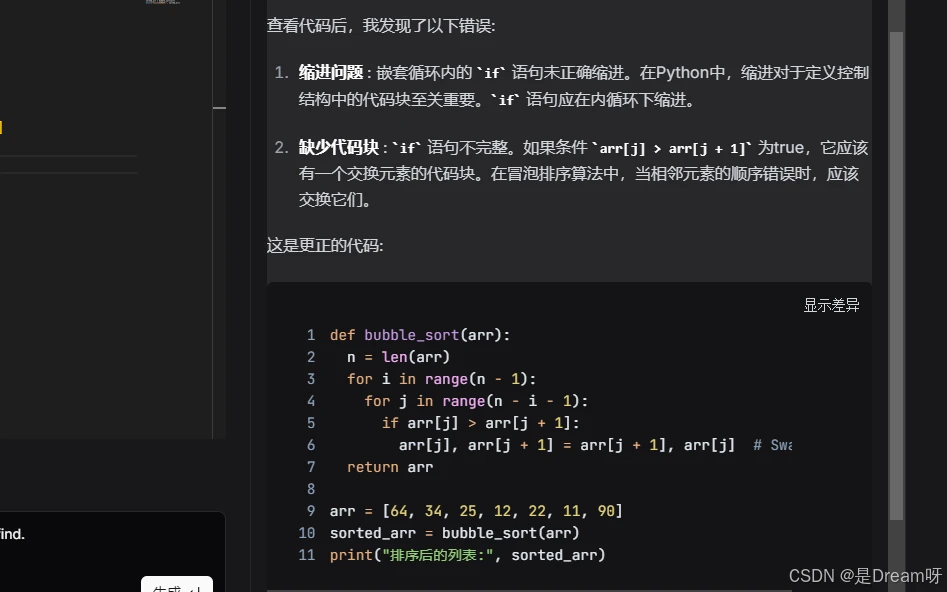Click code line 'sorted_arr = bubble_sort(arr)'
Screen dimensions: 947x592
(x=454, y=533)
